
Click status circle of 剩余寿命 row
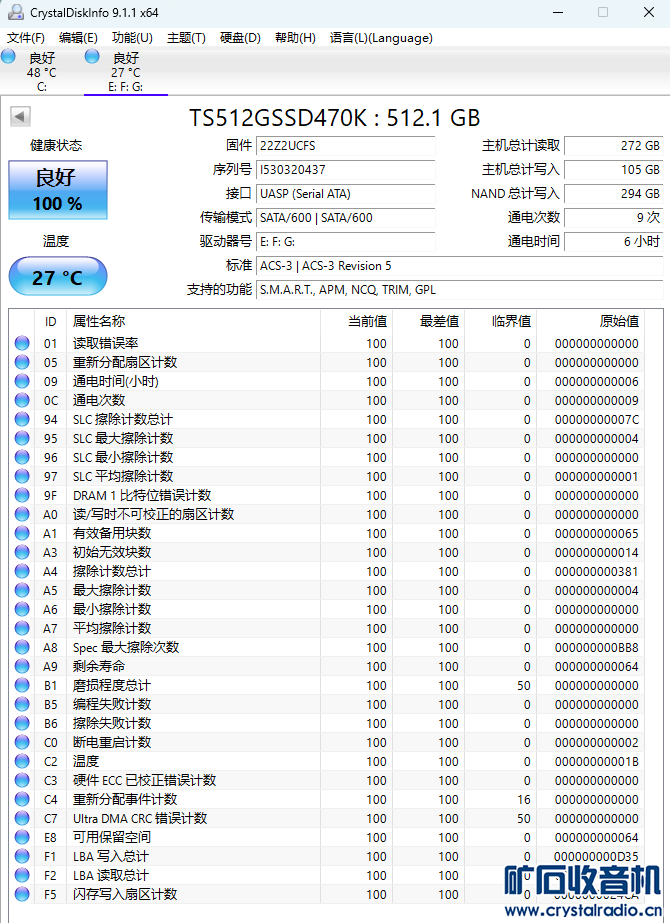click(22, 666)
